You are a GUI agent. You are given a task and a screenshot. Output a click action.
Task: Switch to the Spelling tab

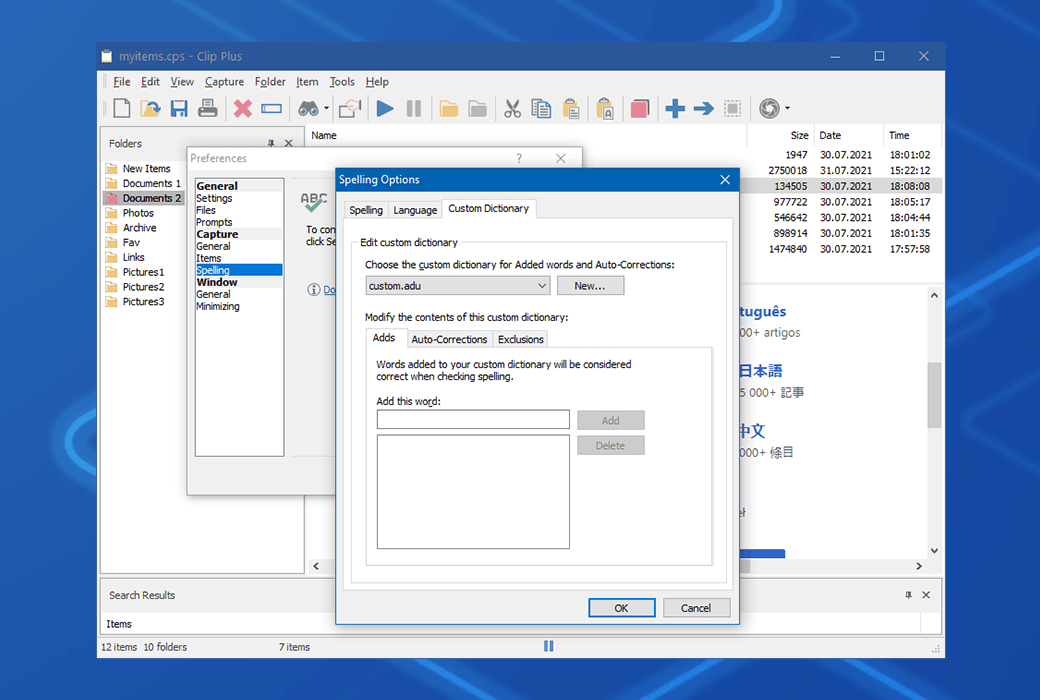click(366, 210)
